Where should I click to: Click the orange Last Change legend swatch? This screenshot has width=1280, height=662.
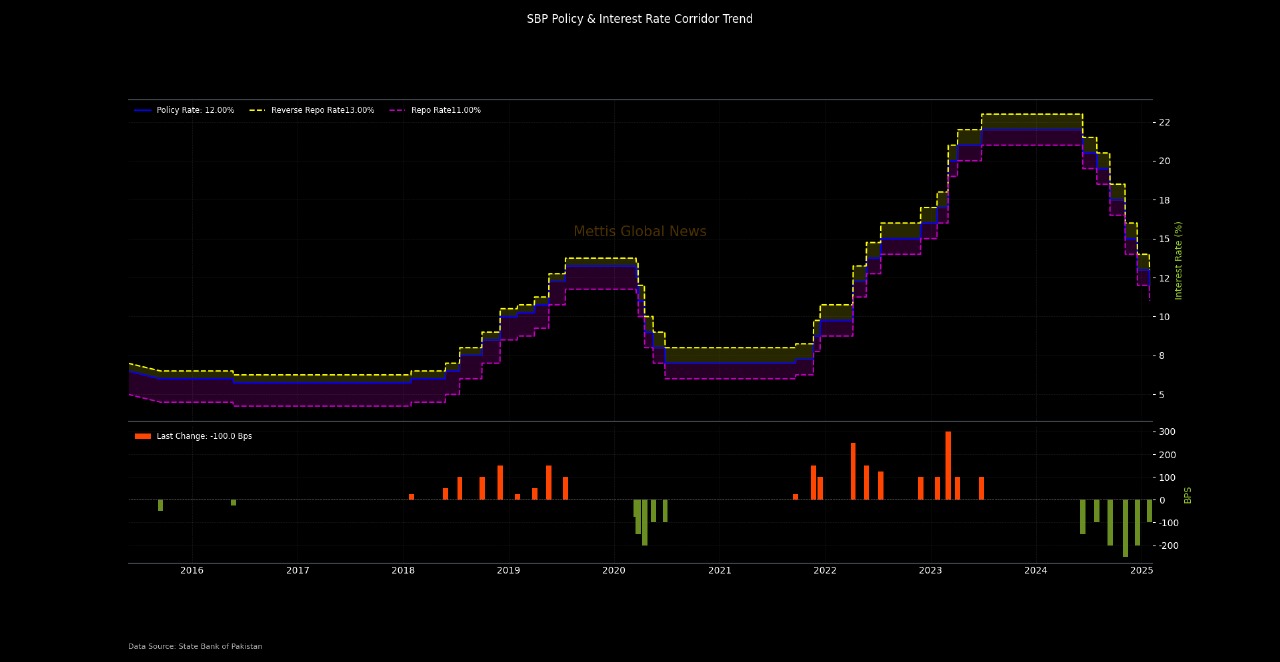[x=143, y=436]
